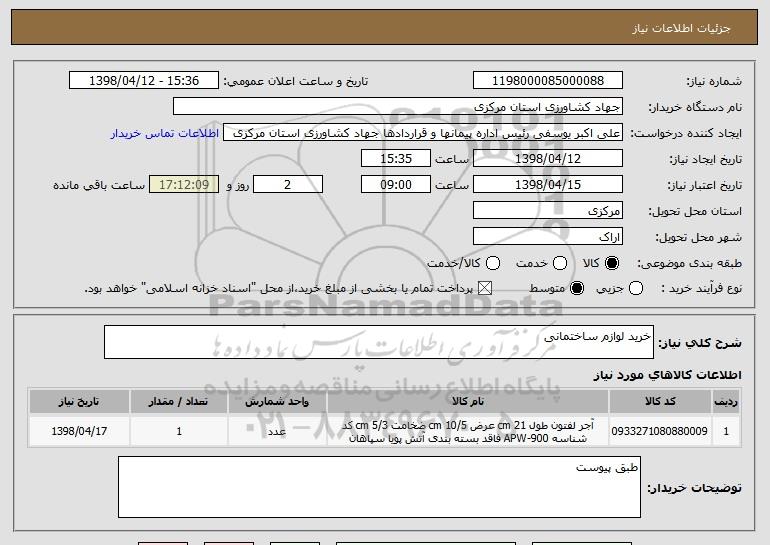Click page title جزئیات اطلاعات نیاز
The width and height of the screenshot is (770, 545).
tap(681, 28)
